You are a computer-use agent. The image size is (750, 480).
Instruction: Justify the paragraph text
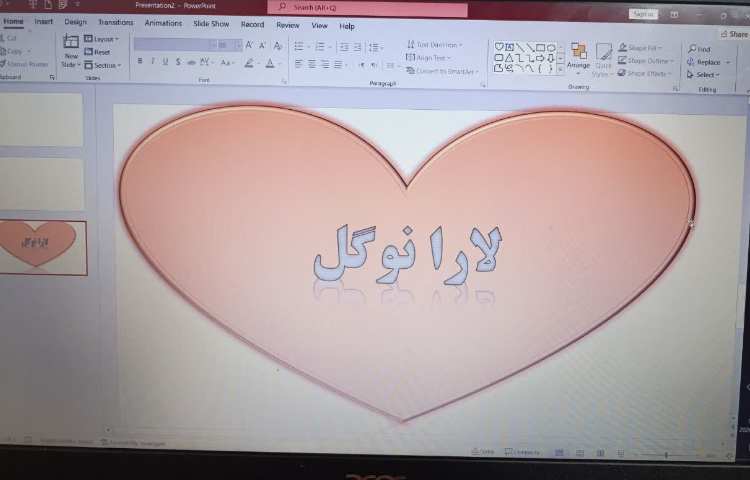click(338, 65)
